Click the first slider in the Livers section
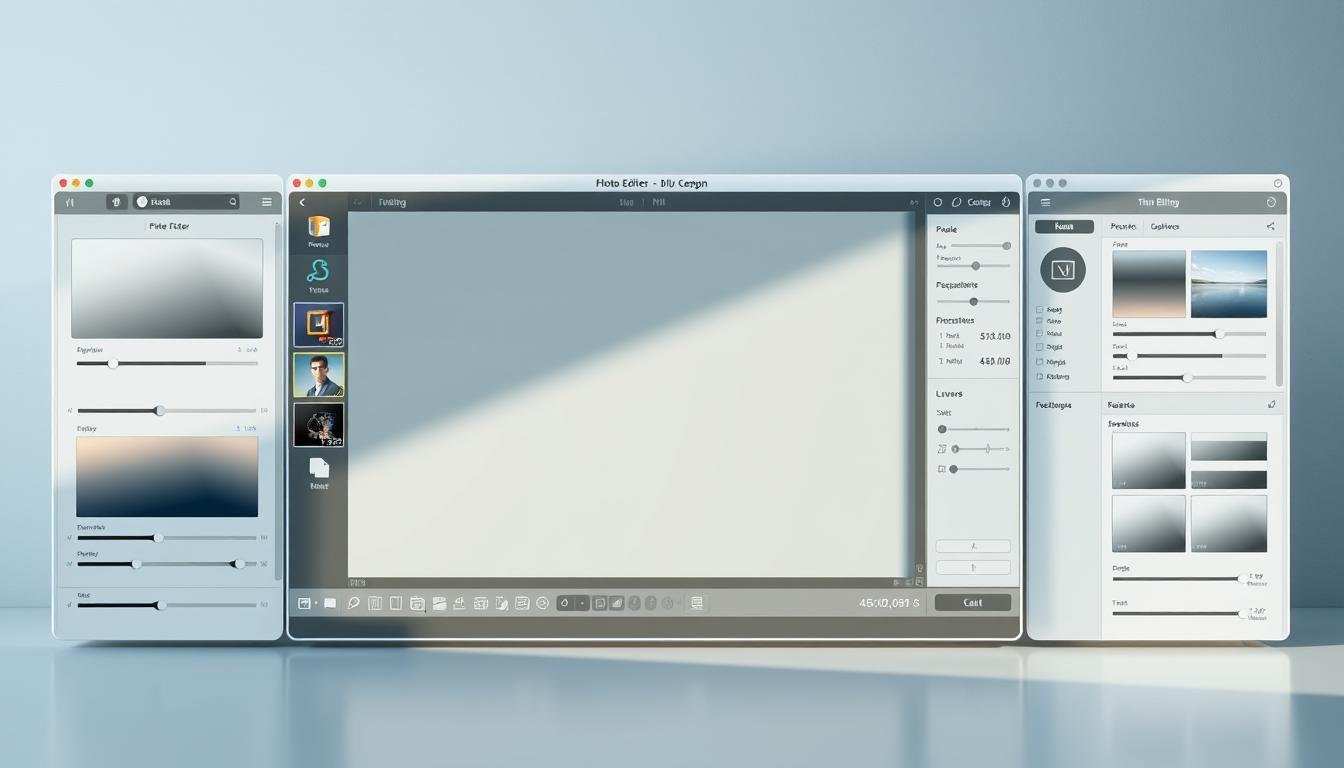 973,429
